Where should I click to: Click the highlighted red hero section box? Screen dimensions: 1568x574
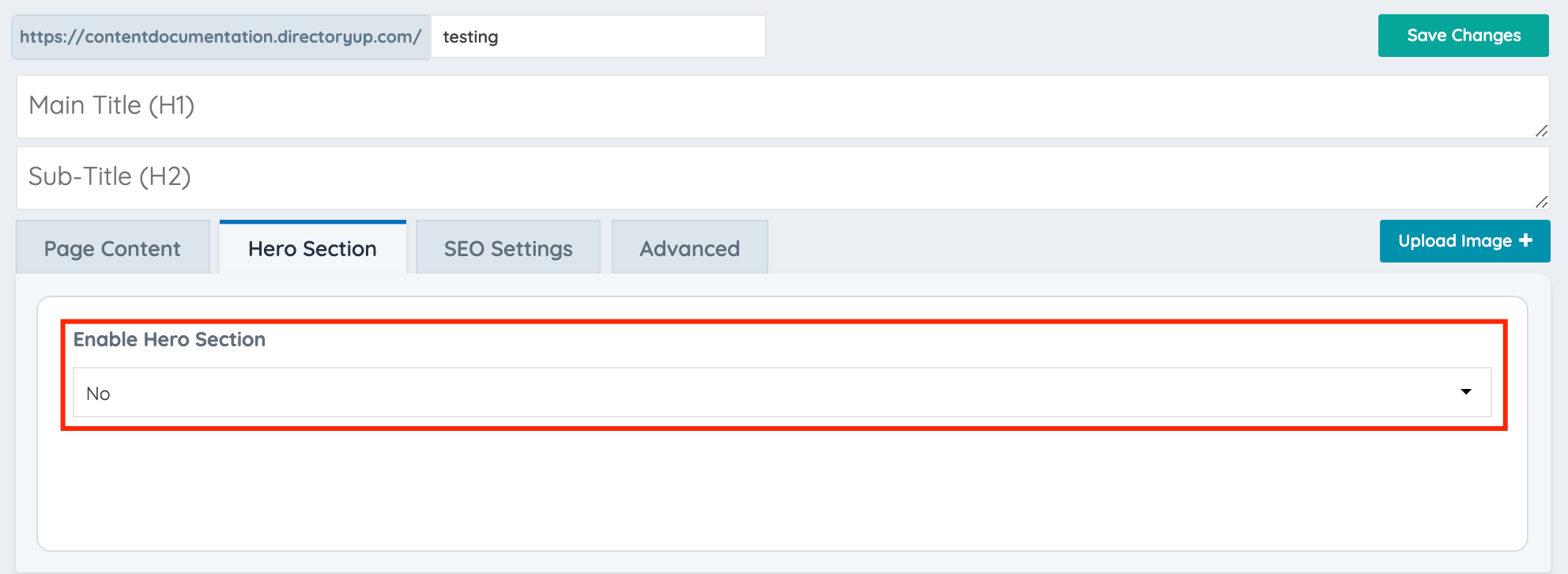click(x=782, y=372)
